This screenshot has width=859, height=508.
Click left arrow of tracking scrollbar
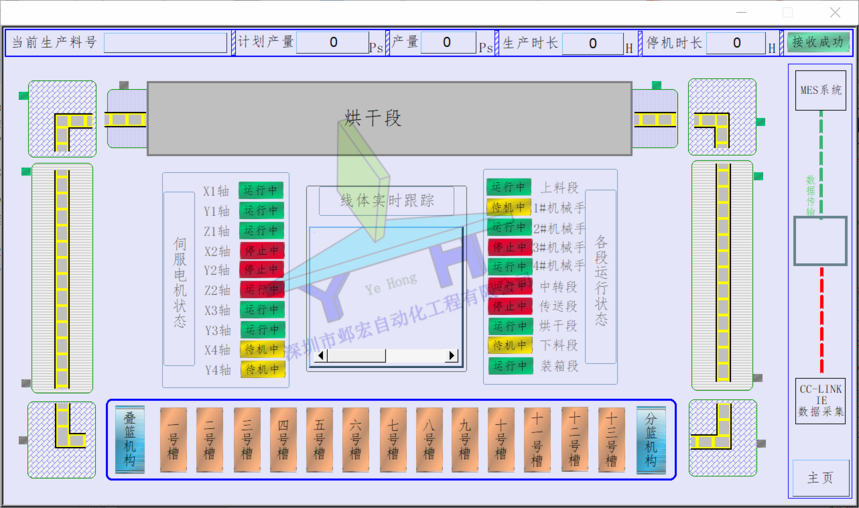pyautogui.click(x=322, y=356)
